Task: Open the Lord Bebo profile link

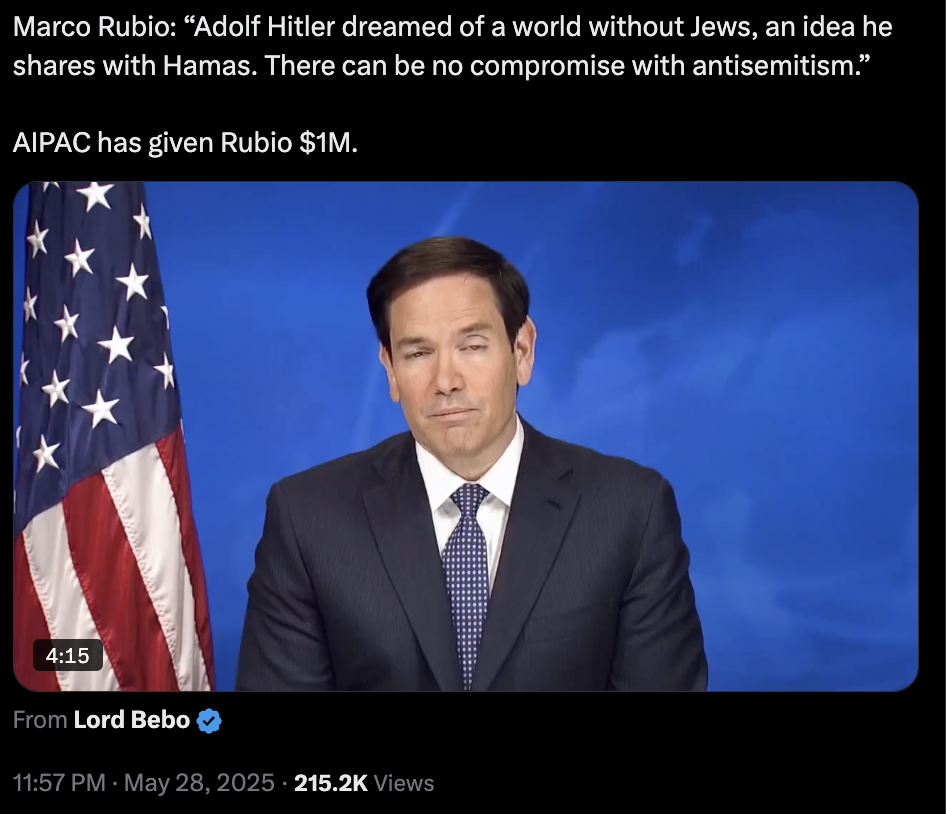Action: coord(132,720)
